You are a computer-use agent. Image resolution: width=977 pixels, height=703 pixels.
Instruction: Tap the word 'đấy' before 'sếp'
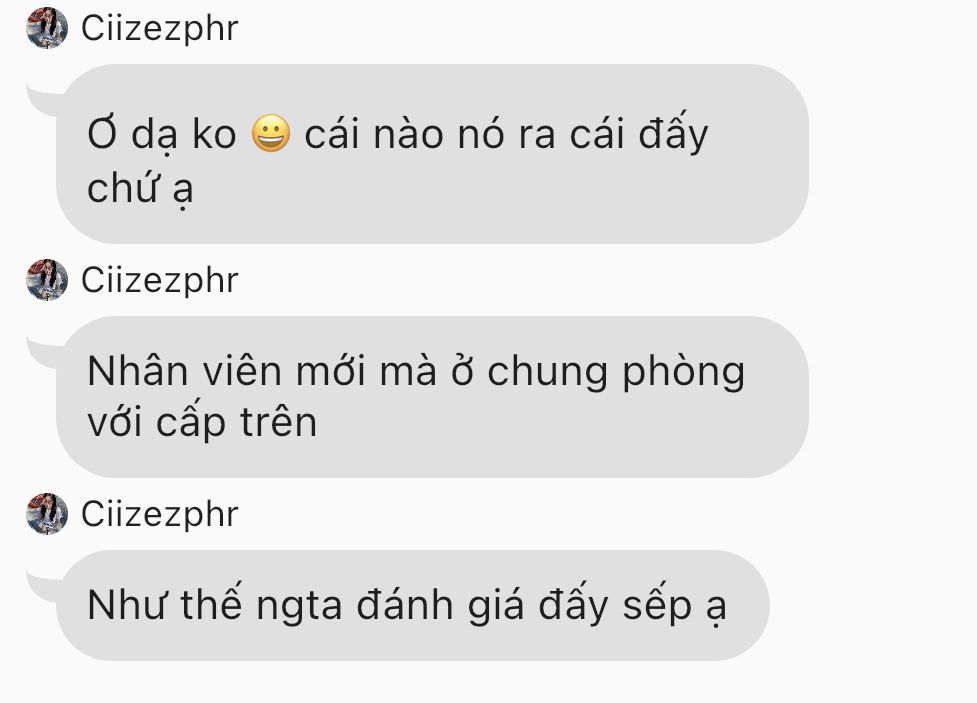pos(573,605)
